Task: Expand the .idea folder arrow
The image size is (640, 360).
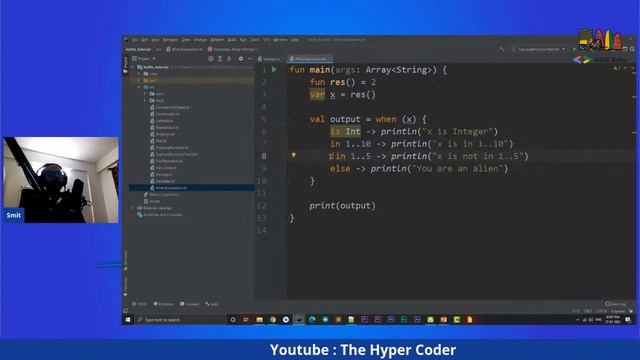Action: 139,74
